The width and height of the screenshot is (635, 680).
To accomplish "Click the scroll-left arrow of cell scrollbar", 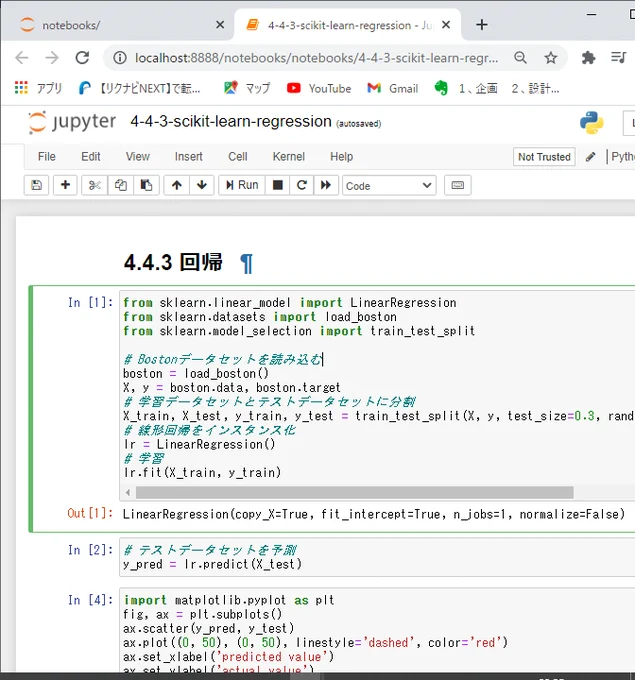I will click(x=128, y=492).
